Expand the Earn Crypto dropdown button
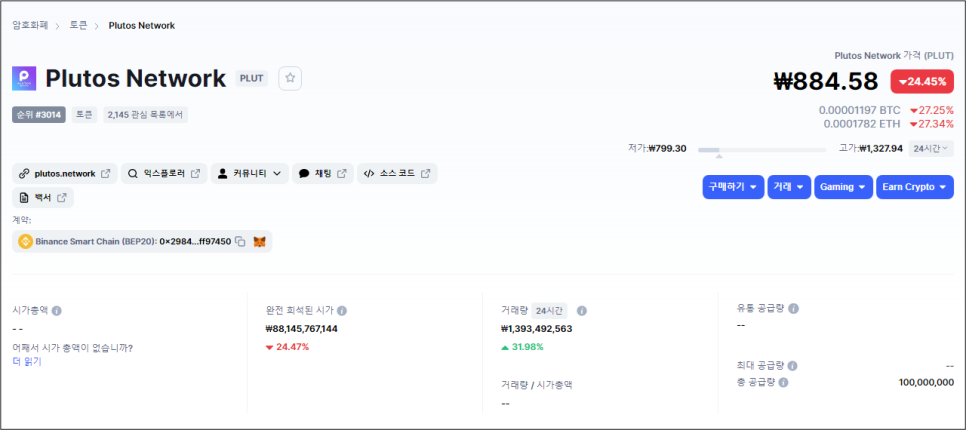This screenshot has width=966, height=430. [x=915, y=187]
